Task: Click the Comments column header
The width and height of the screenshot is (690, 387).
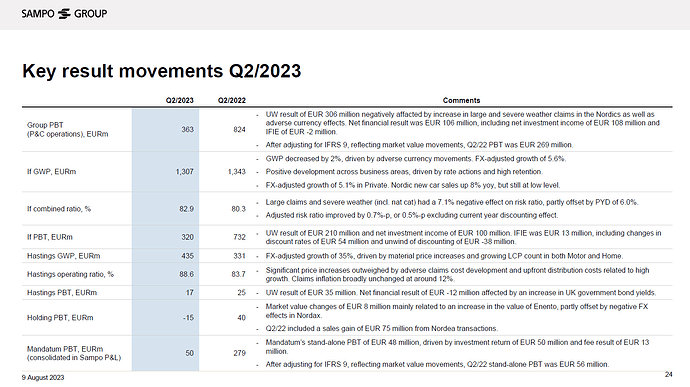Action: (461, 100)
